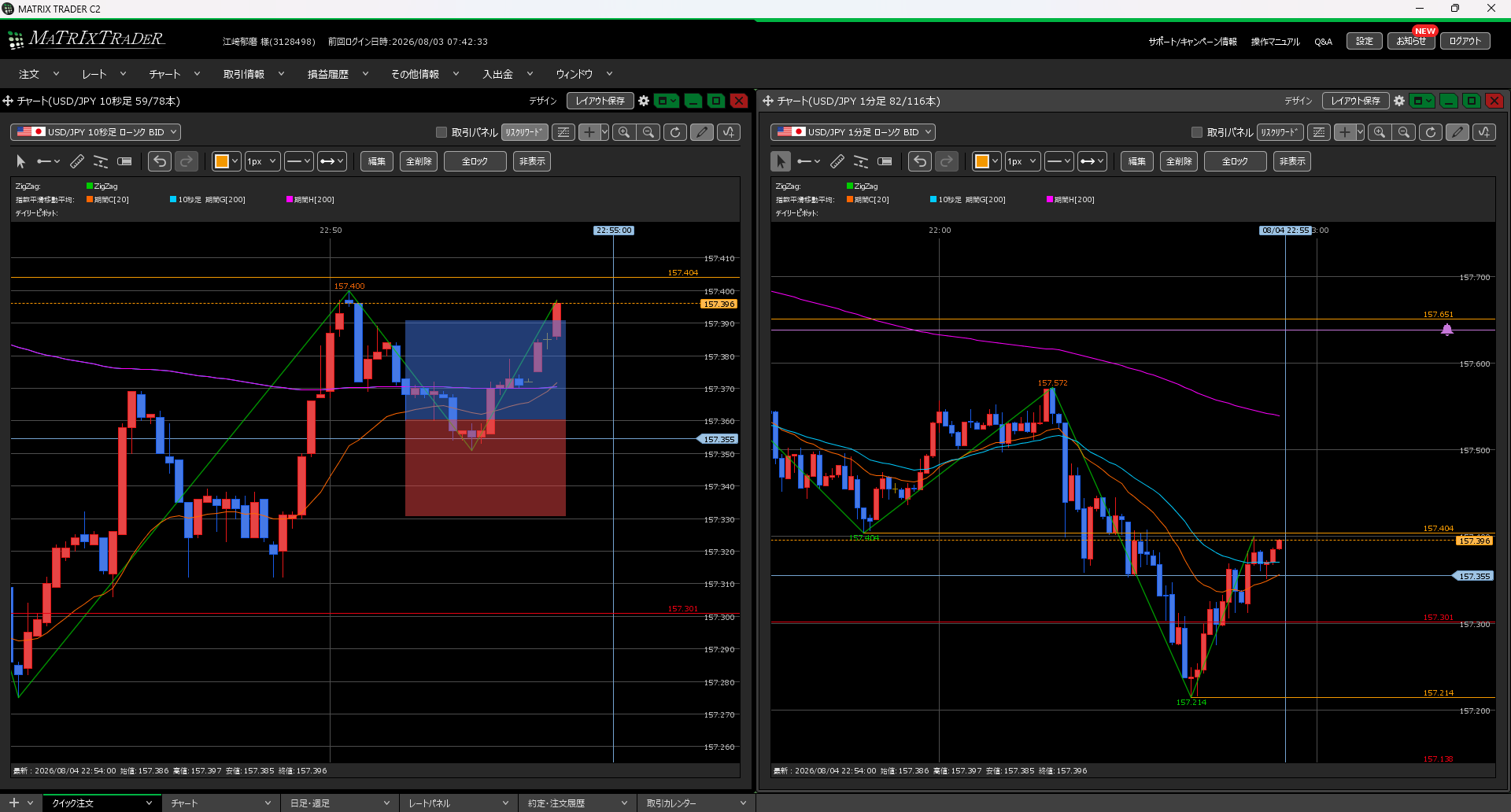This screenshot has height=812, width=1511.
Task: Open the add-indicator icon in the 1分足 chart
Action: click(1484, 132)
